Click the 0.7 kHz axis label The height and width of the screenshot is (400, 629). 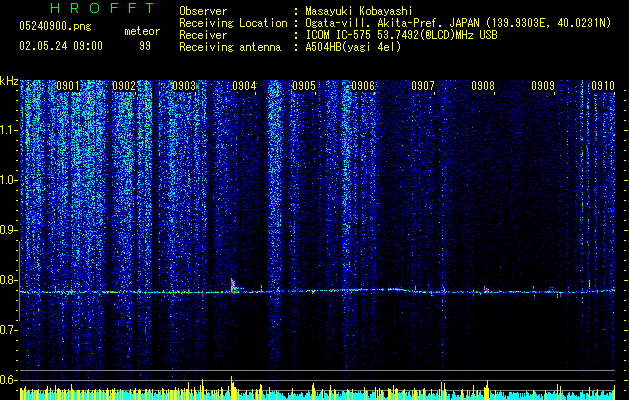9,330
